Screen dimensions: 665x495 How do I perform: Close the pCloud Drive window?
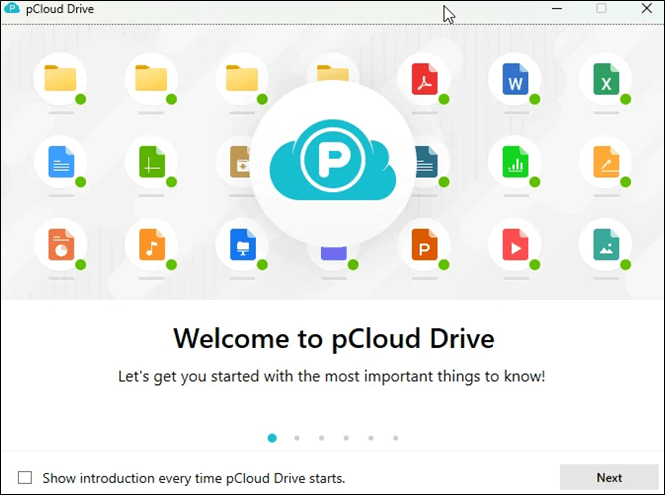pos(646,8)
